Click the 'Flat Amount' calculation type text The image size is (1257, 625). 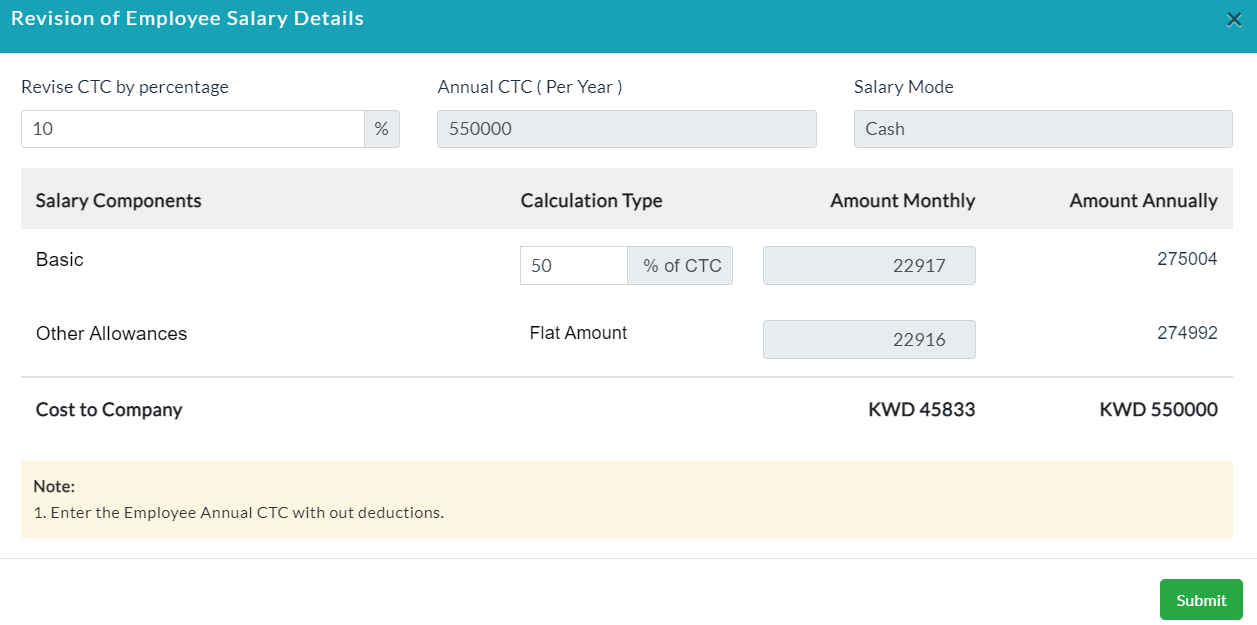tap(578, 333)
